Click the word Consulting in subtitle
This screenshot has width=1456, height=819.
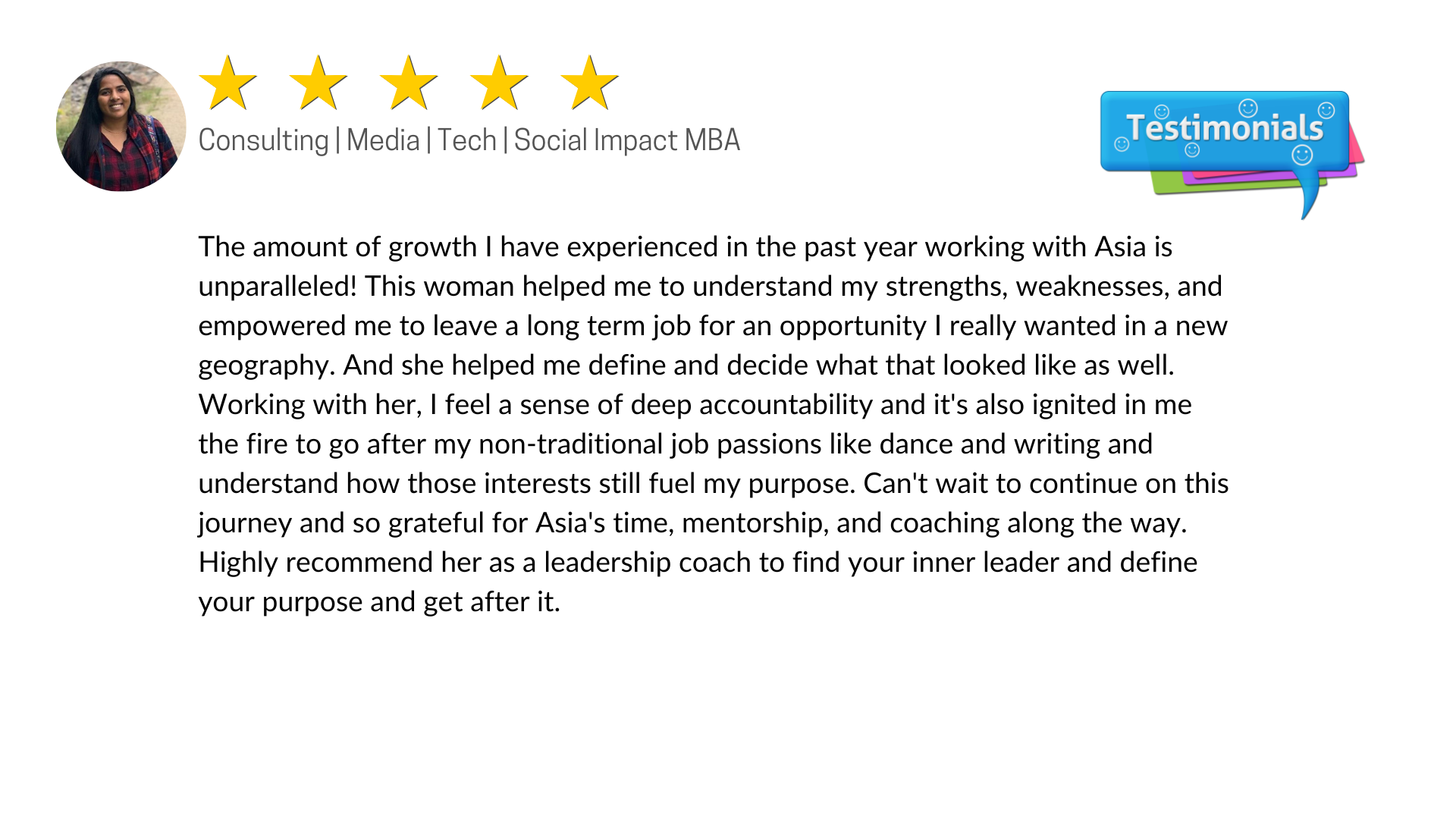tap(263, 141)
